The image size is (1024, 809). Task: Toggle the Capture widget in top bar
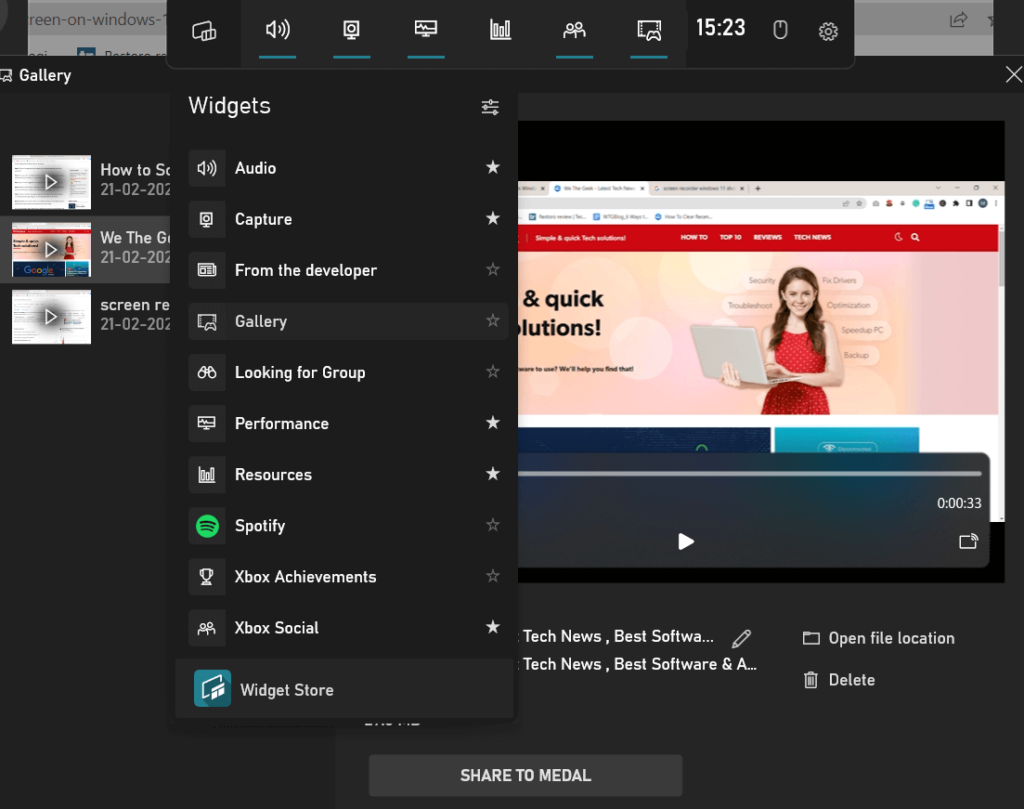point(351,30)
